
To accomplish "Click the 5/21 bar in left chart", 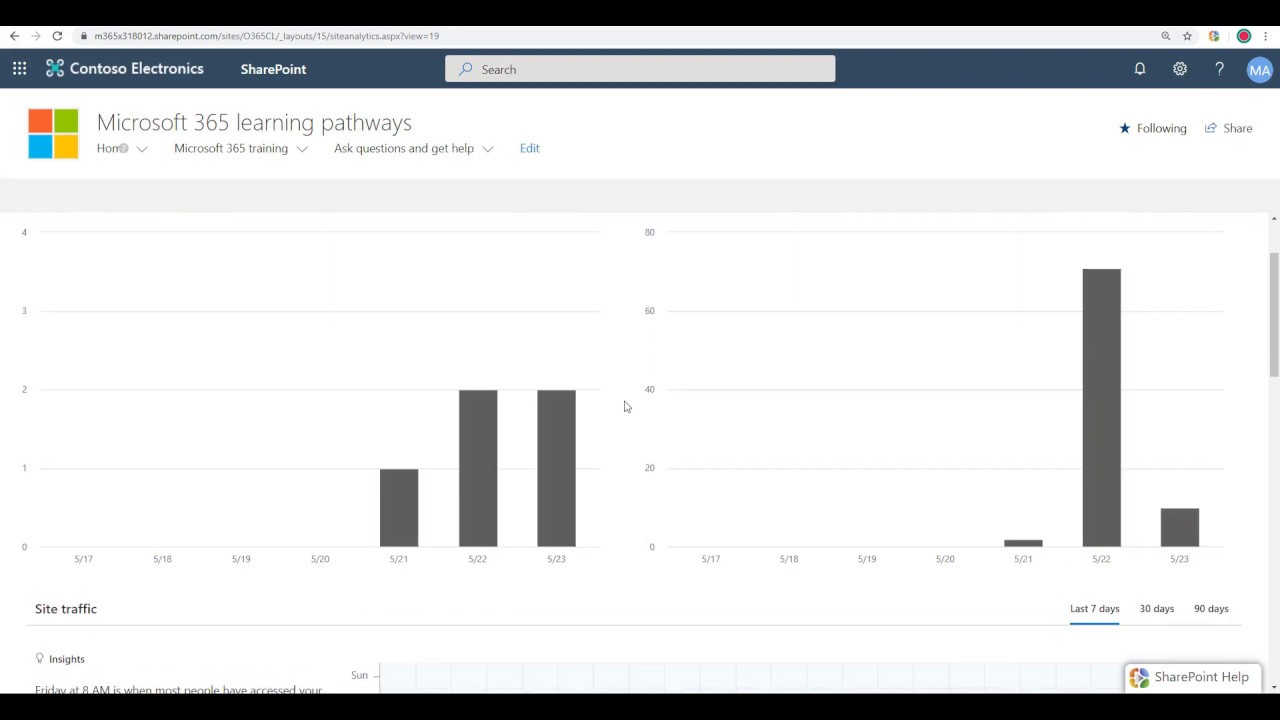I will pos(399,508).
